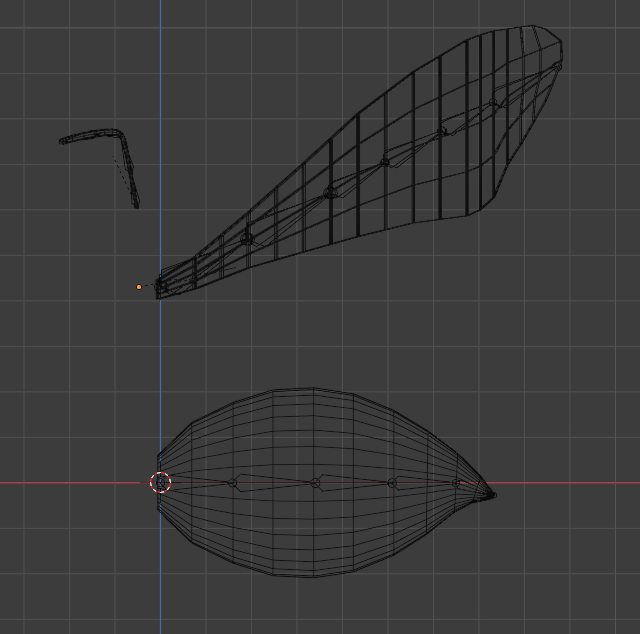Image resolution: width=640 pixels, height=634 pixels.
Task: Click the red-white 3D cursor circle
Action: pyautogui.click(x=160, y=483)
